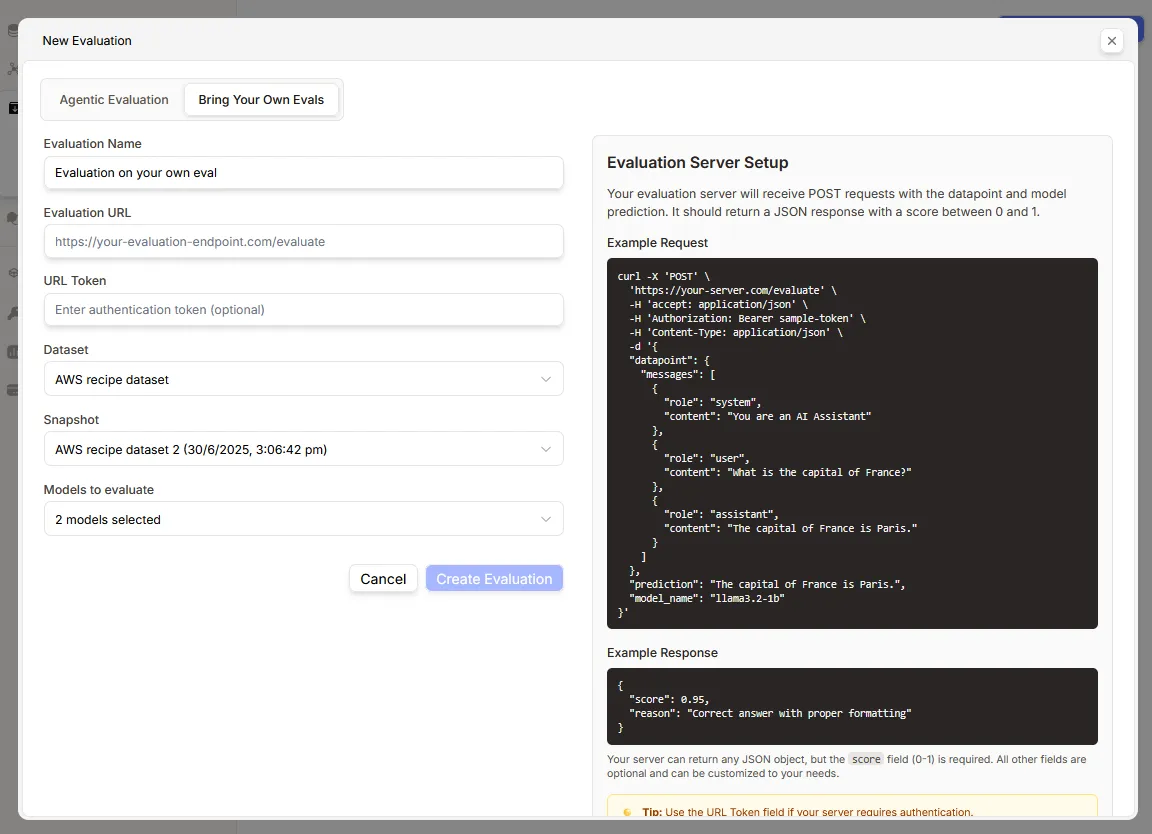
Task: Click the billing card icon in the sidebar
Action: click(x=13, y=390)
